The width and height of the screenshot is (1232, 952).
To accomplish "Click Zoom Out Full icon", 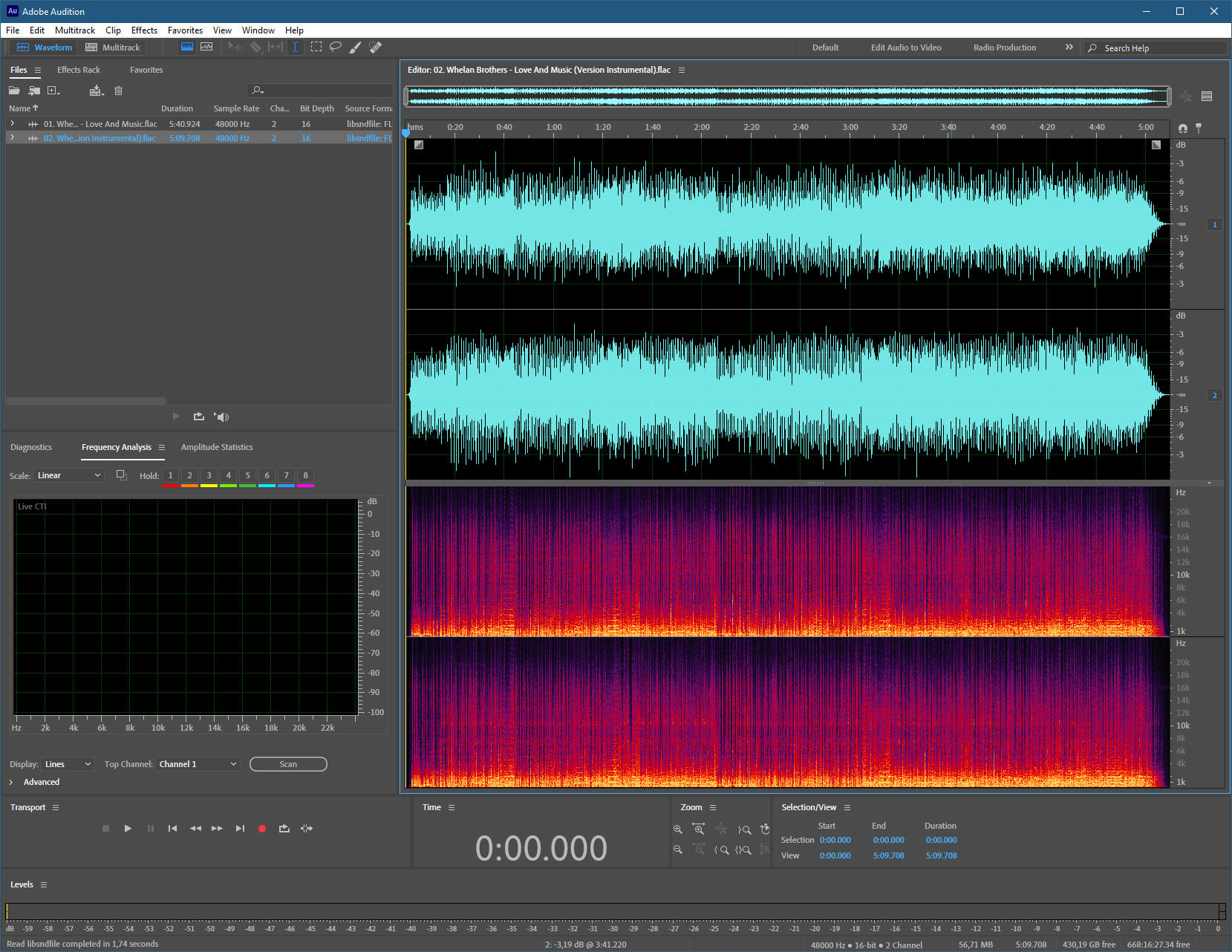I will pos(721,829).
